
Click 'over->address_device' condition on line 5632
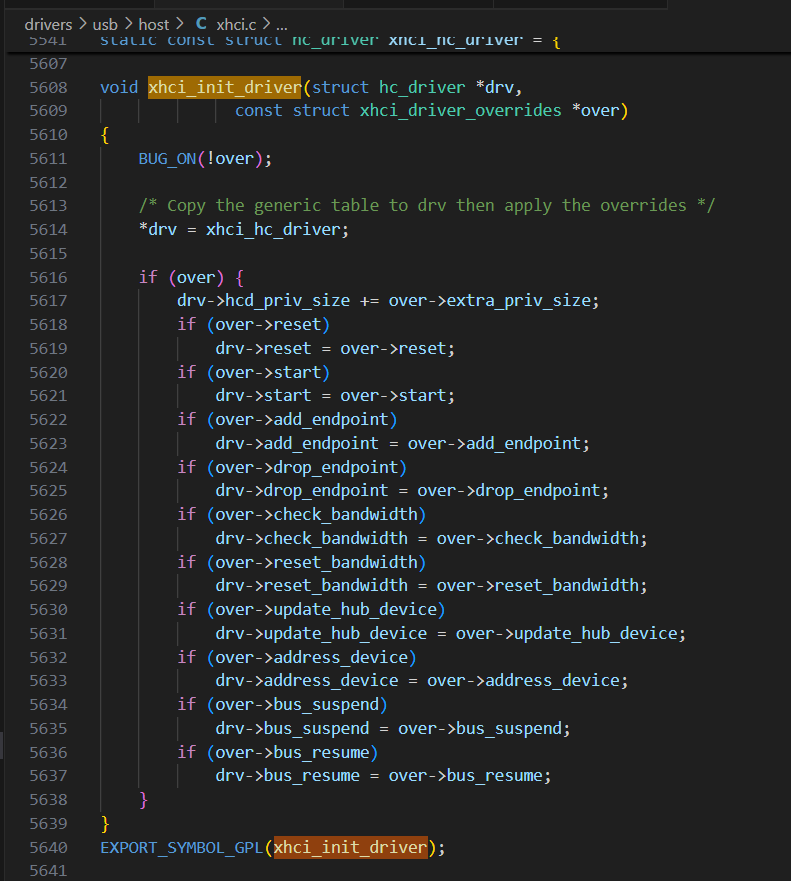pyautogui.click(x=311, y=657)
